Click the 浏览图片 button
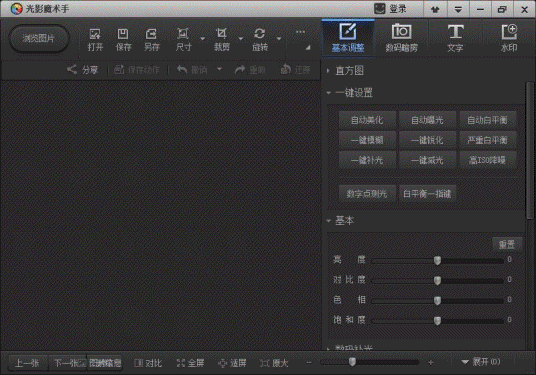536x375 pixels. (x=39, y=38)
